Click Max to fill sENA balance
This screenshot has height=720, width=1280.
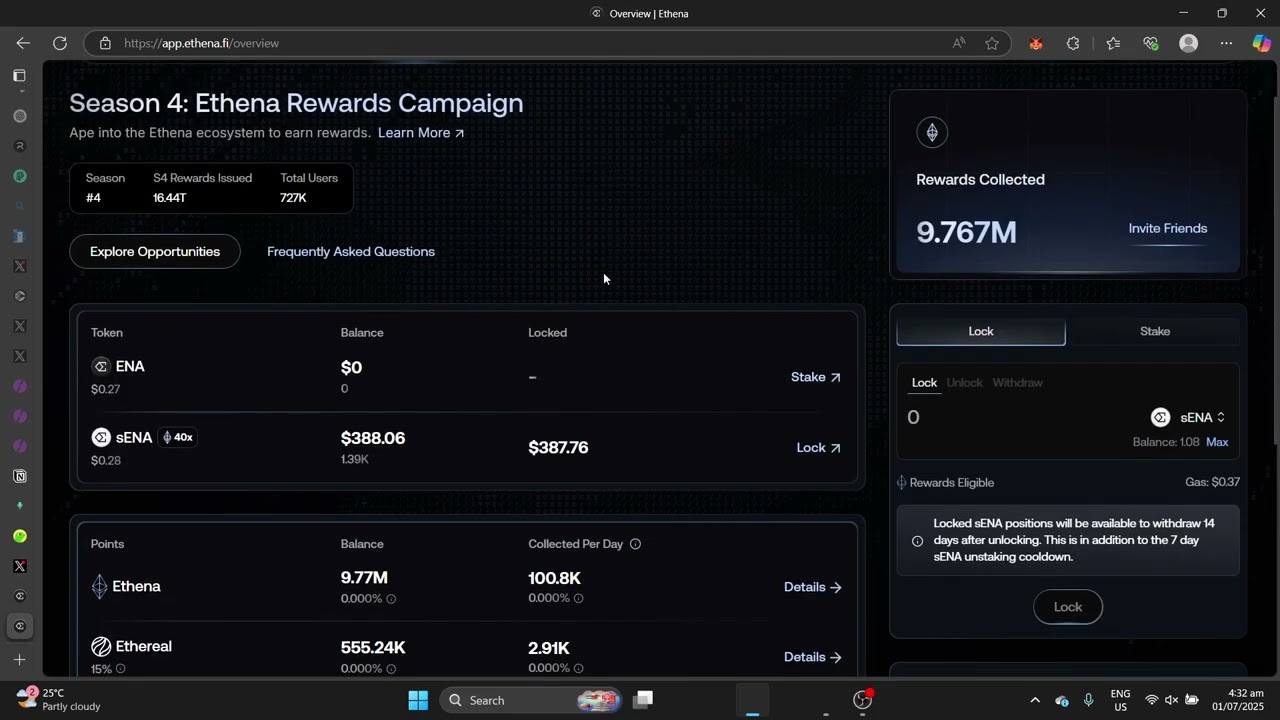tap(1217, 442)
